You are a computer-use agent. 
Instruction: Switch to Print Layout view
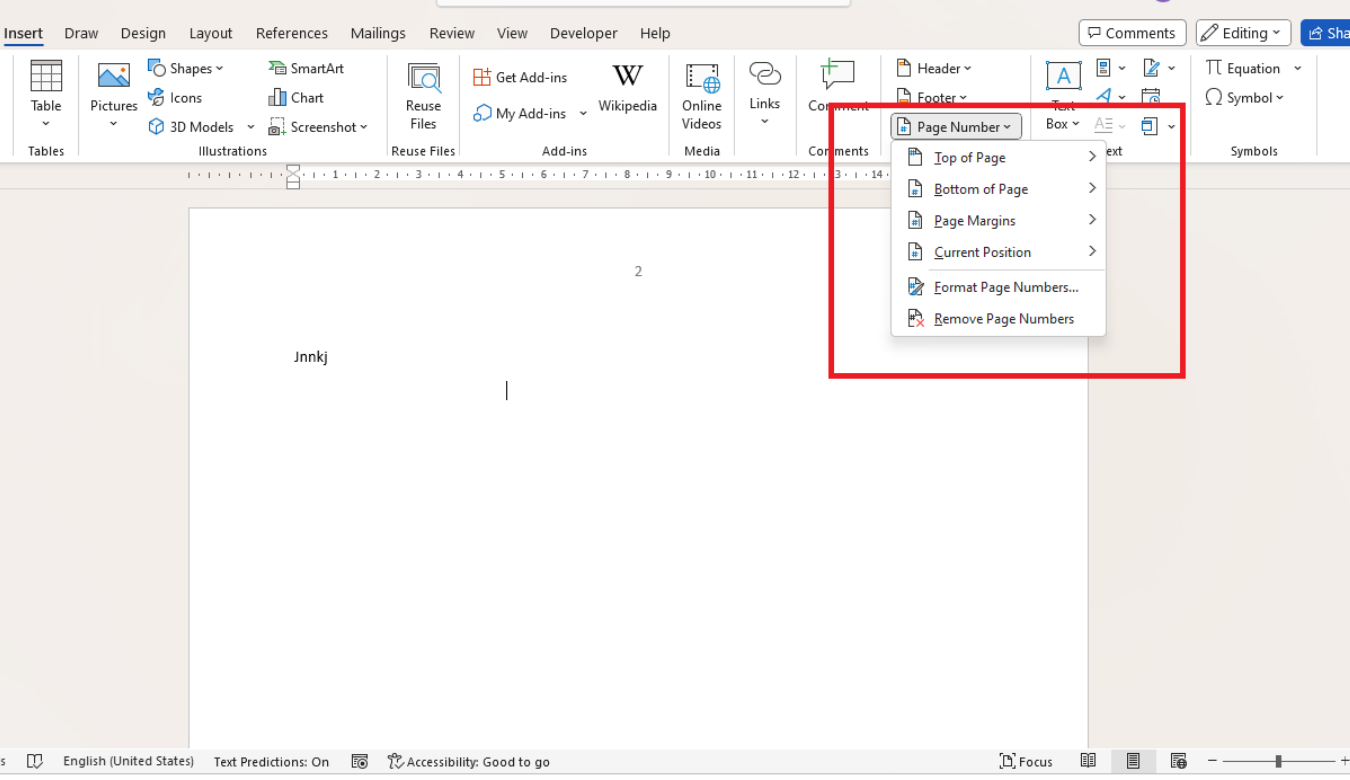click(x=1133, y=761)
